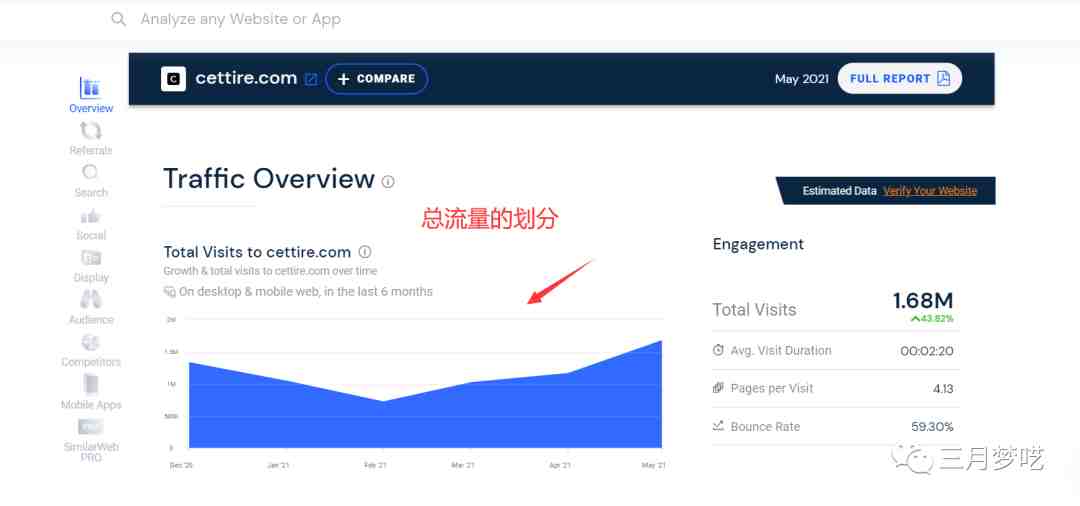Image resolution: width=1080 pixels, height=506 pixels.
Task: Open the SimilarWeb PRO sidebar item
Action: [90, 441]
